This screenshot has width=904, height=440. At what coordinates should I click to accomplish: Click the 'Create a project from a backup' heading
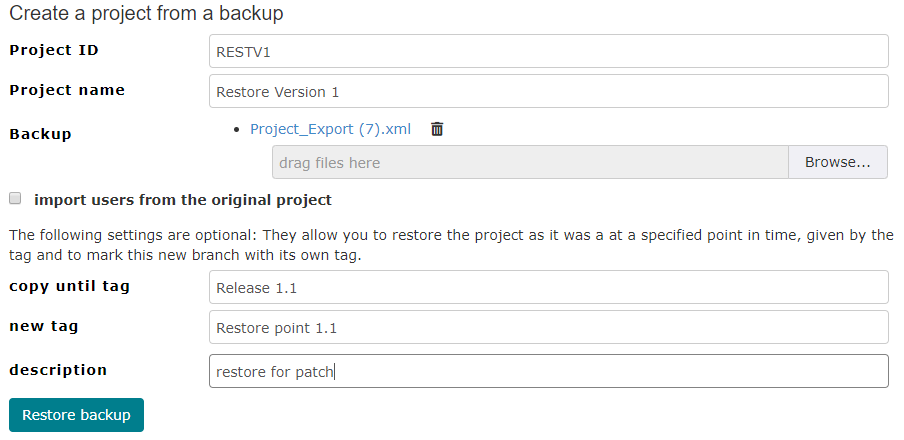click(x=146, y=13)
